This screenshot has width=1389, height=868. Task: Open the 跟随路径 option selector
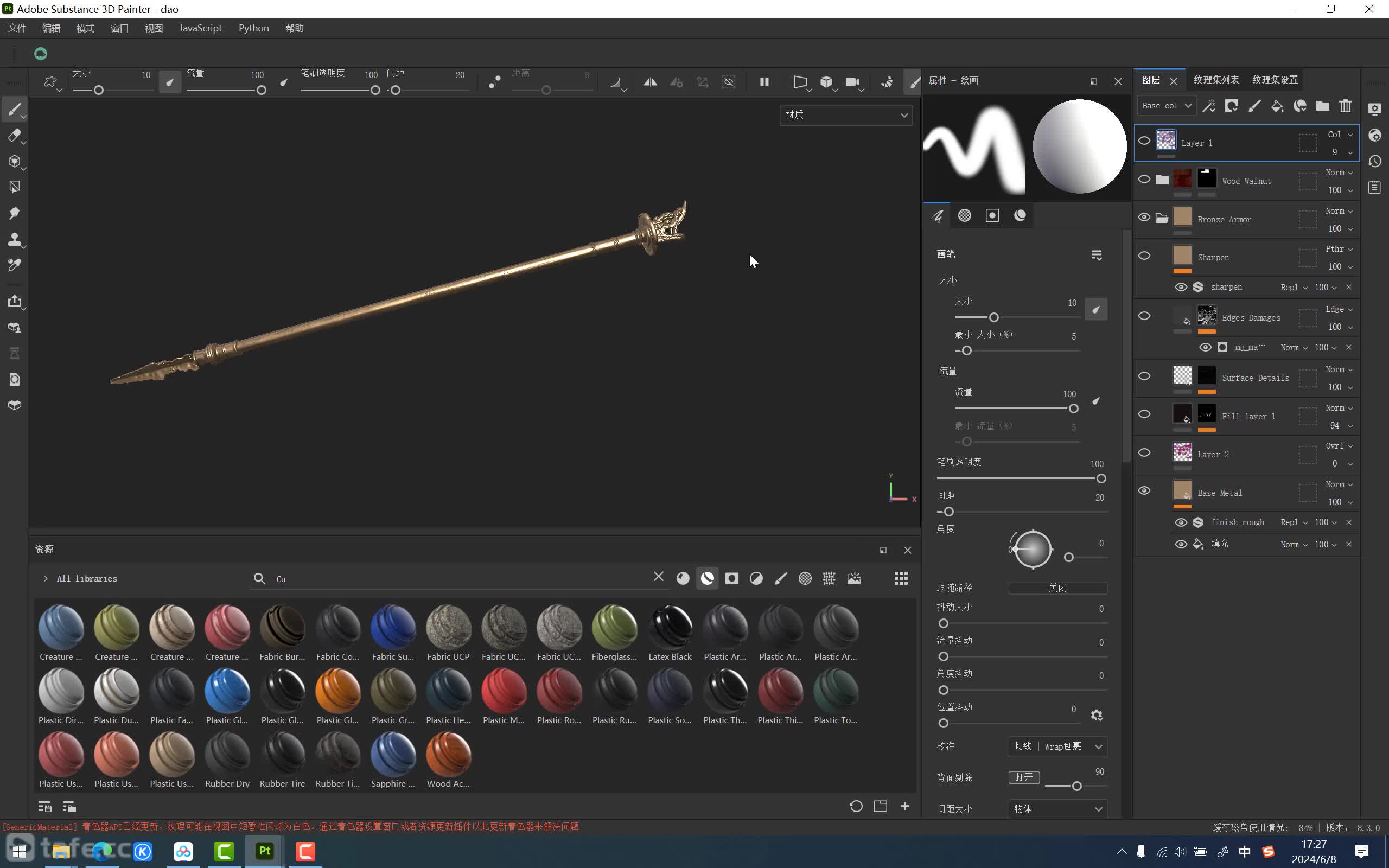(1057, 588)
